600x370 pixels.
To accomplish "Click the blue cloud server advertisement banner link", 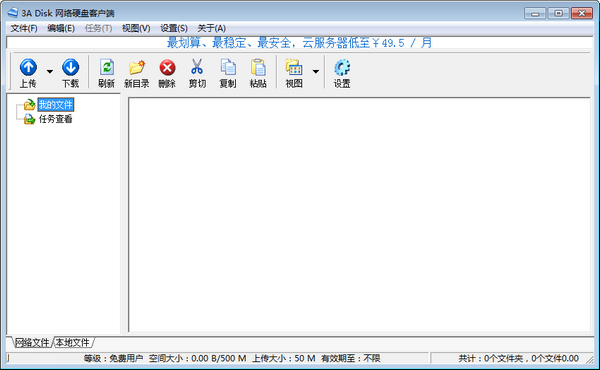I will 300,43.
